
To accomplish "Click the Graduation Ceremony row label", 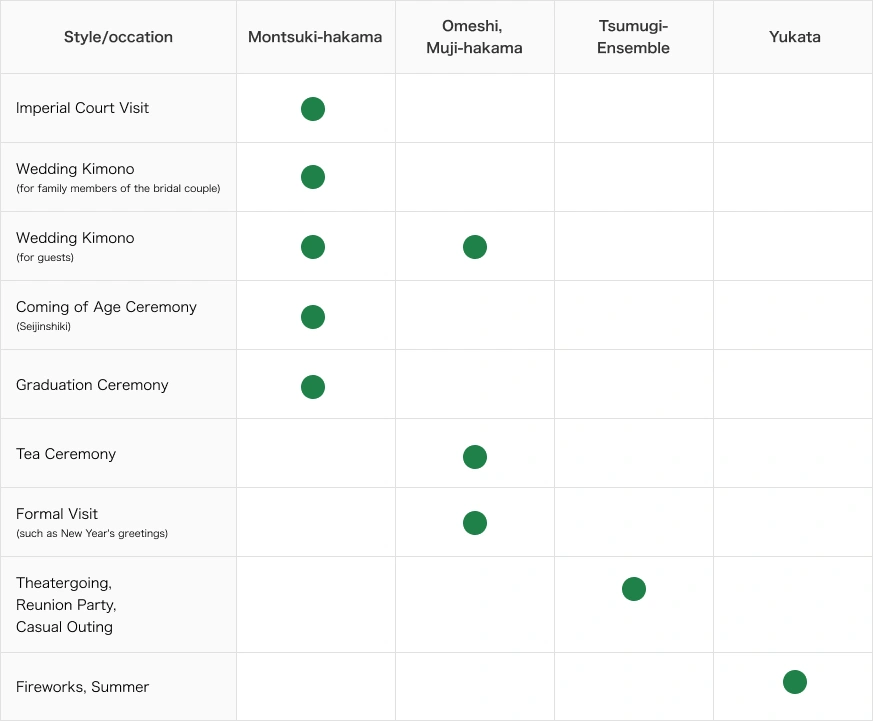I will pos(92,385).
